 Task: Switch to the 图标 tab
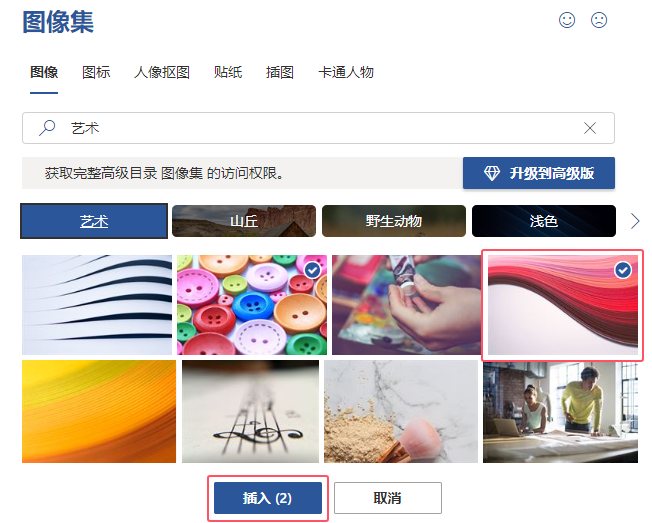pyautogui.click(x=96, y=72)
